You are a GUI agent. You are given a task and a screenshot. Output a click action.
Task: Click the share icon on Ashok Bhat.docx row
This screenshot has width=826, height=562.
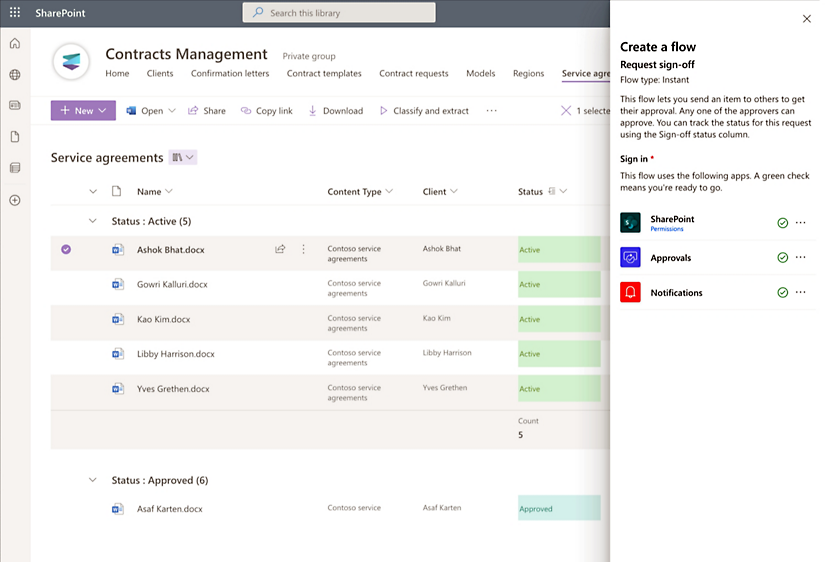coord(280,250)
